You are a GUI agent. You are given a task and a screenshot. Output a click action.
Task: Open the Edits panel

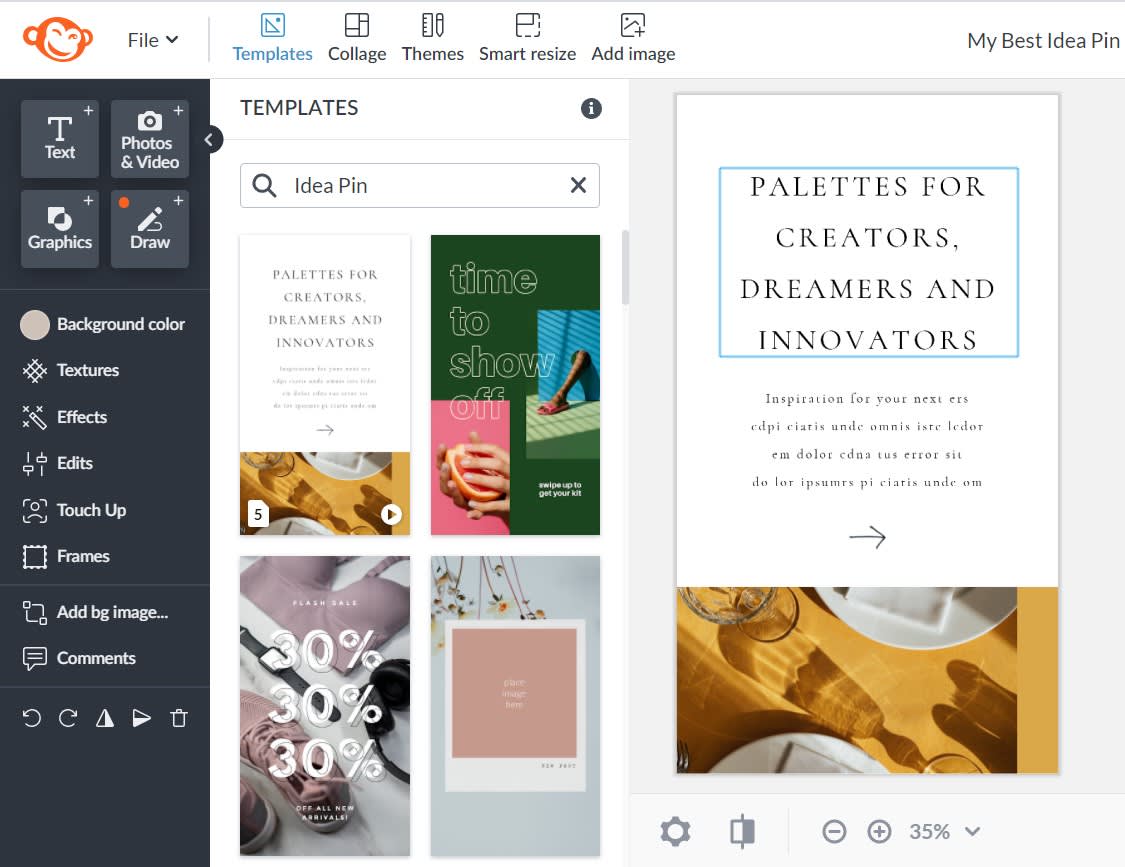pos(57,464)
